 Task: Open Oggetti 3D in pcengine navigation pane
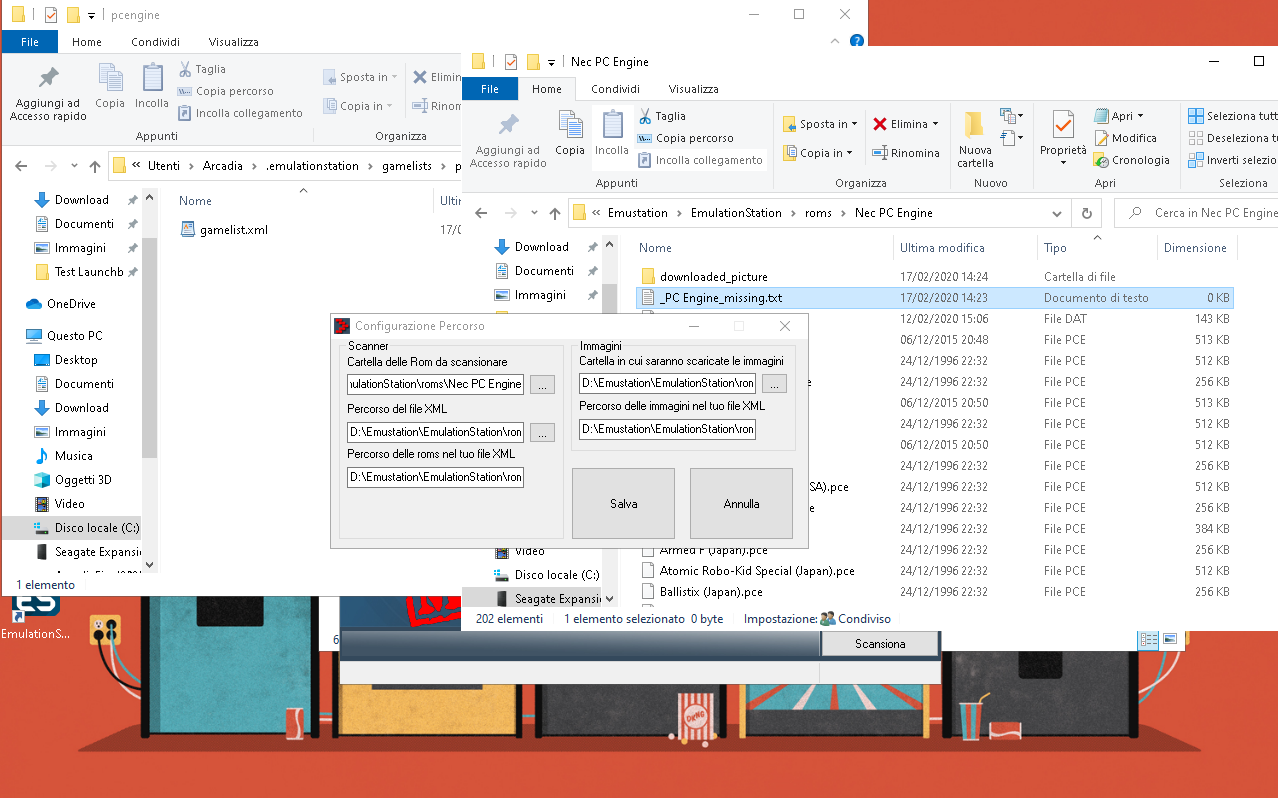point(83,480)
